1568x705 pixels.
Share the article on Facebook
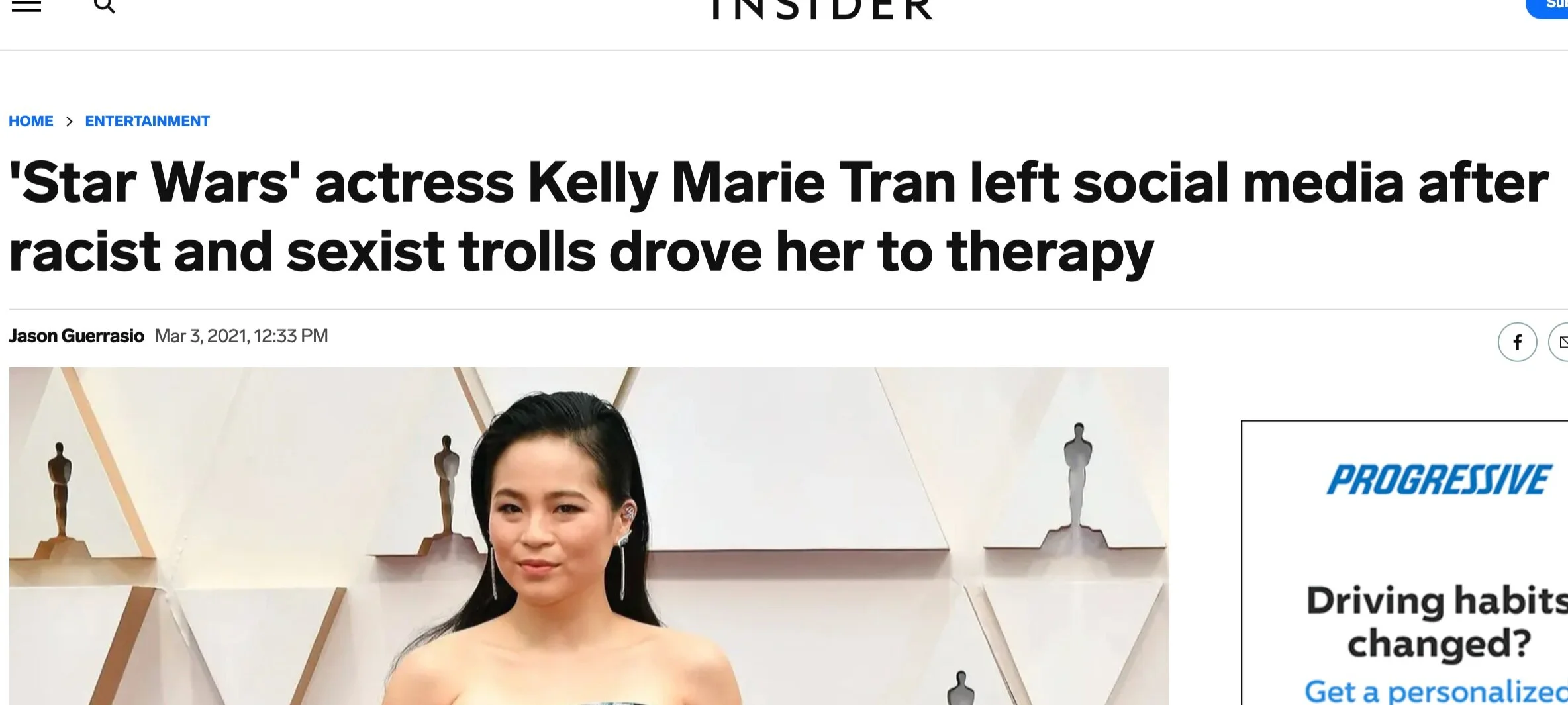point(1517,342)
